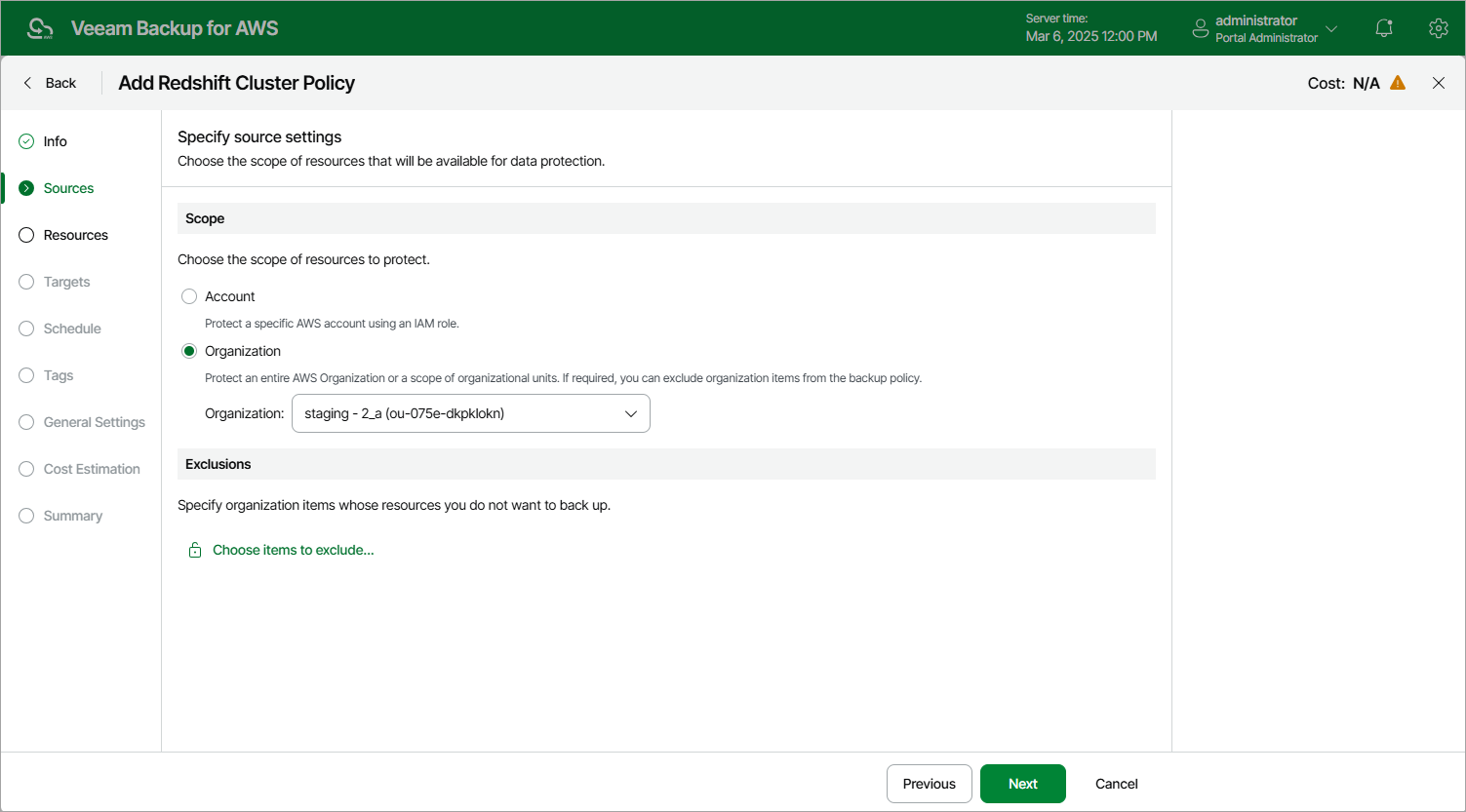
Task: Click the Veeam Backup for AWS logo icon
Action: [x=40, y=28]
